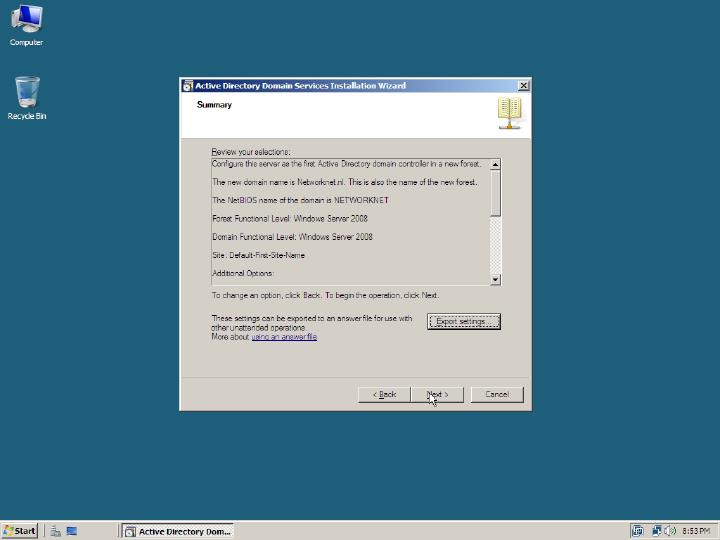This screenshot has width=720, height=540.
Task: Click the Site: Default-First-Site-Name line
Action: coord(258,255)
